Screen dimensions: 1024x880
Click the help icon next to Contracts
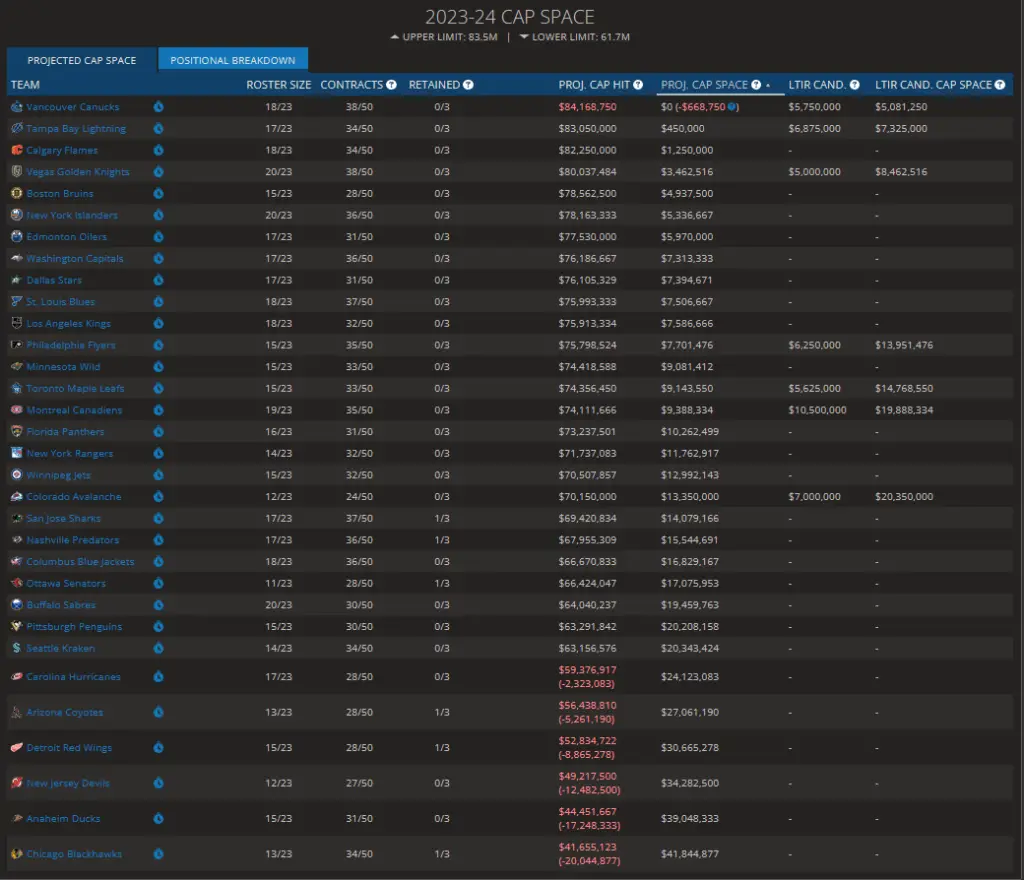[x=391, y=85]
